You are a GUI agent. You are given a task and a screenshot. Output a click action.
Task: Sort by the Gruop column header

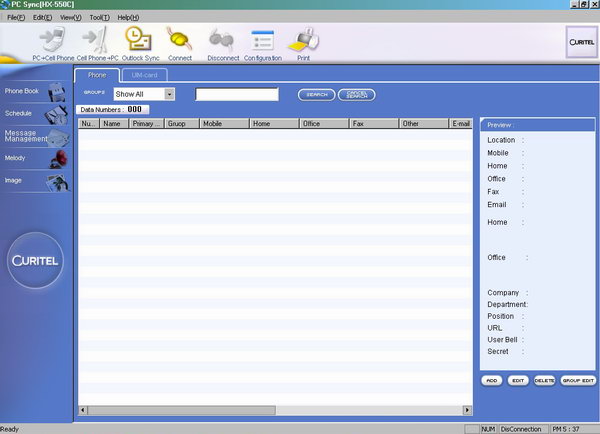(x=182, y=124)
